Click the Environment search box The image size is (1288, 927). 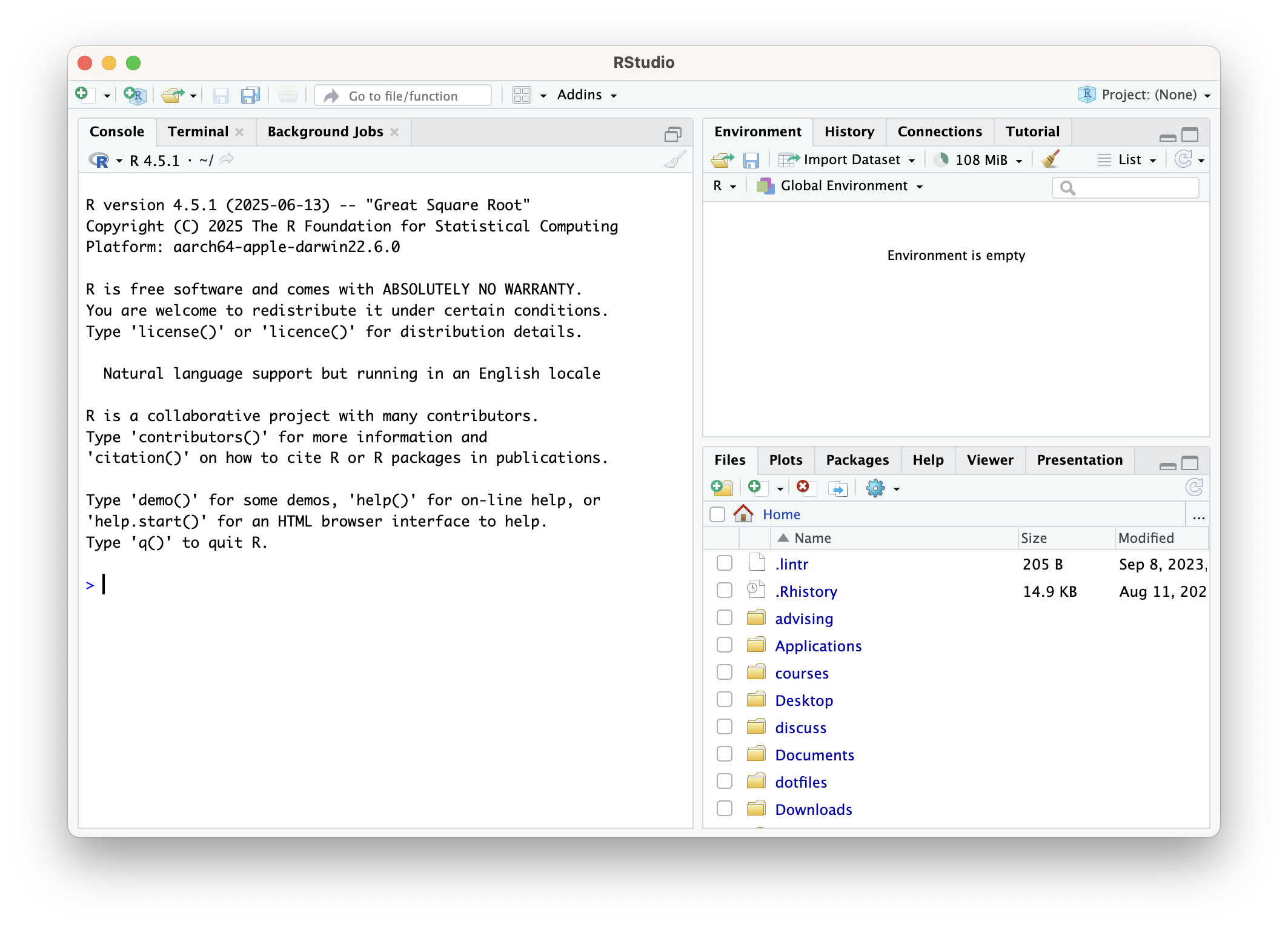coord(1126,188)
